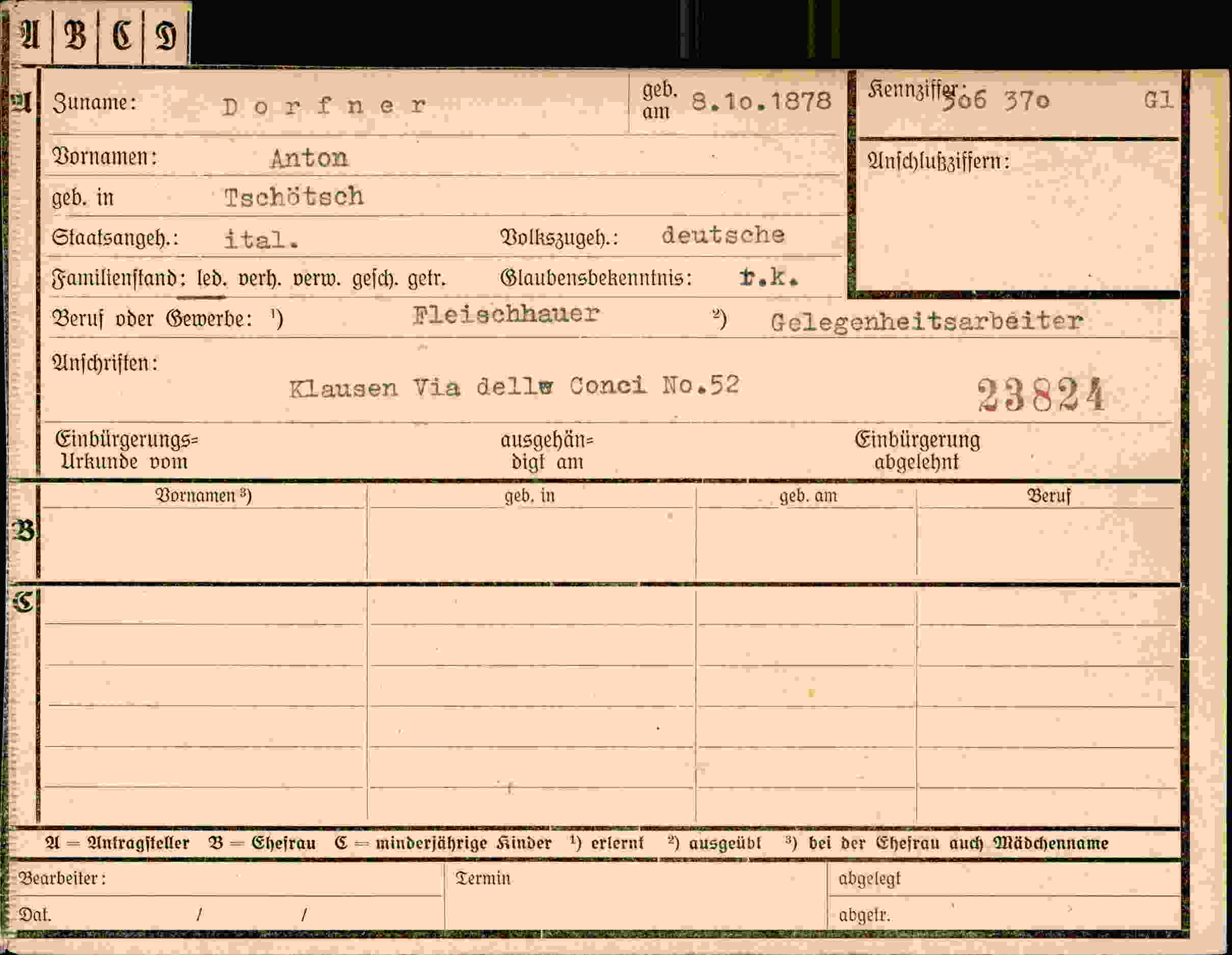Click the 'ausgehändigt am' label
Screen dimensions: 1232x955
coord(547,452)
